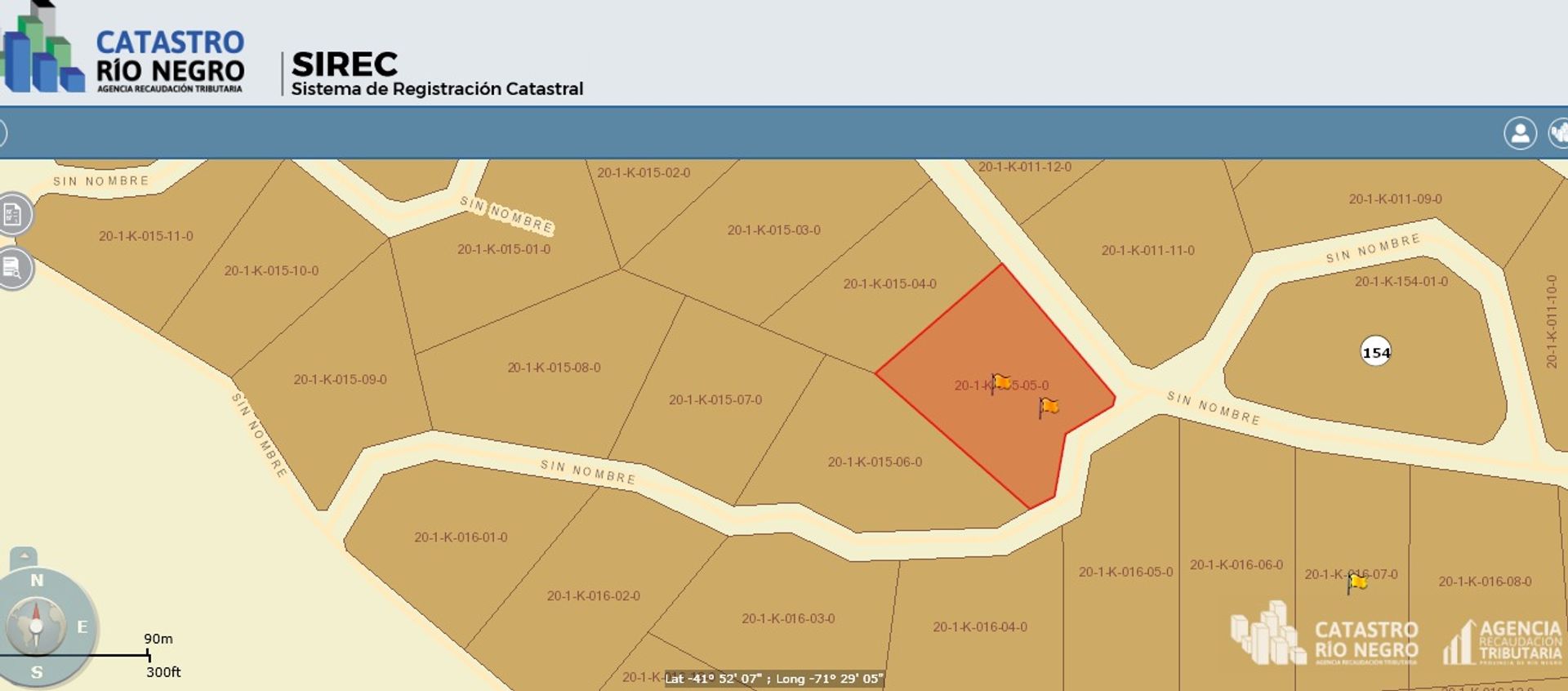Select parcel 20-1-K-015-03-0
Screen dimensions: 1568x691
pyautogui.click(x=774, y=230)
